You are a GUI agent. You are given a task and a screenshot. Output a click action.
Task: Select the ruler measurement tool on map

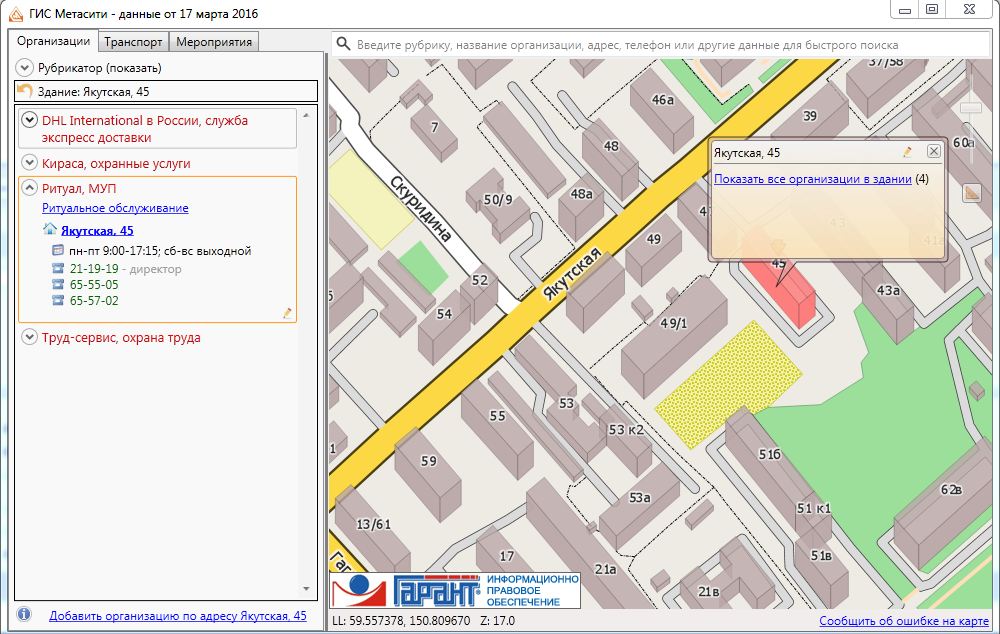click(x=971, y=193)
